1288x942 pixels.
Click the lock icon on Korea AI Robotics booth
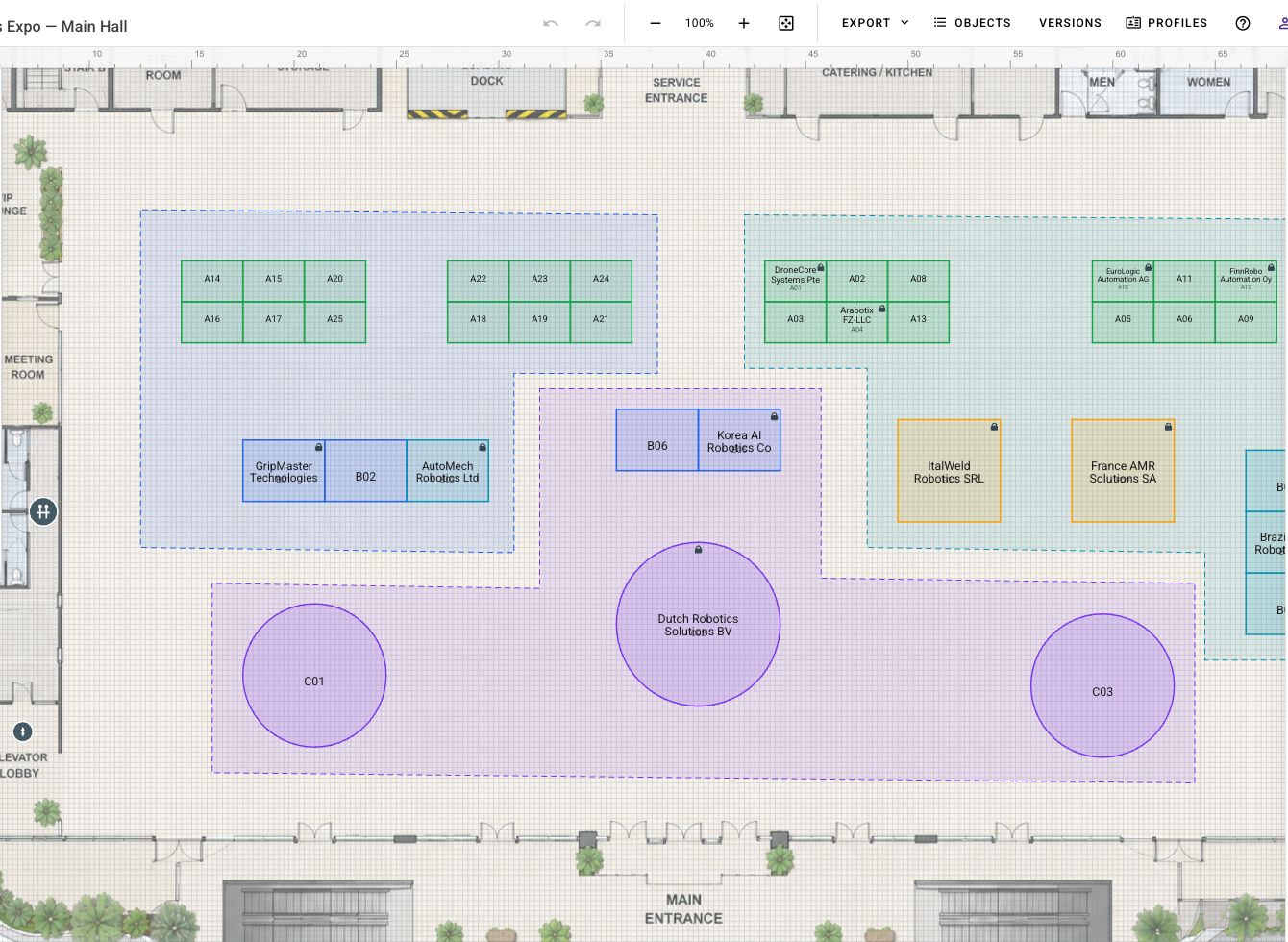[x=774, y=416]
